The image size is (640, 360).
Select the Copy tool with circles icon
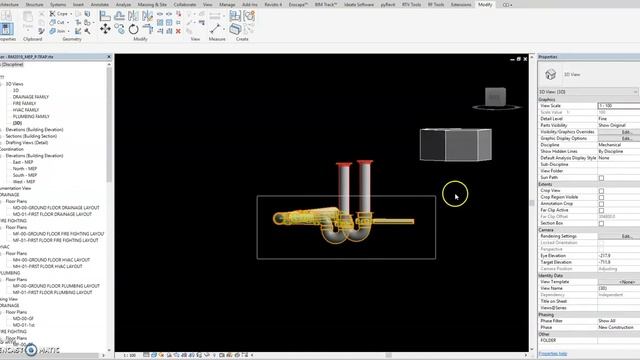119,29
